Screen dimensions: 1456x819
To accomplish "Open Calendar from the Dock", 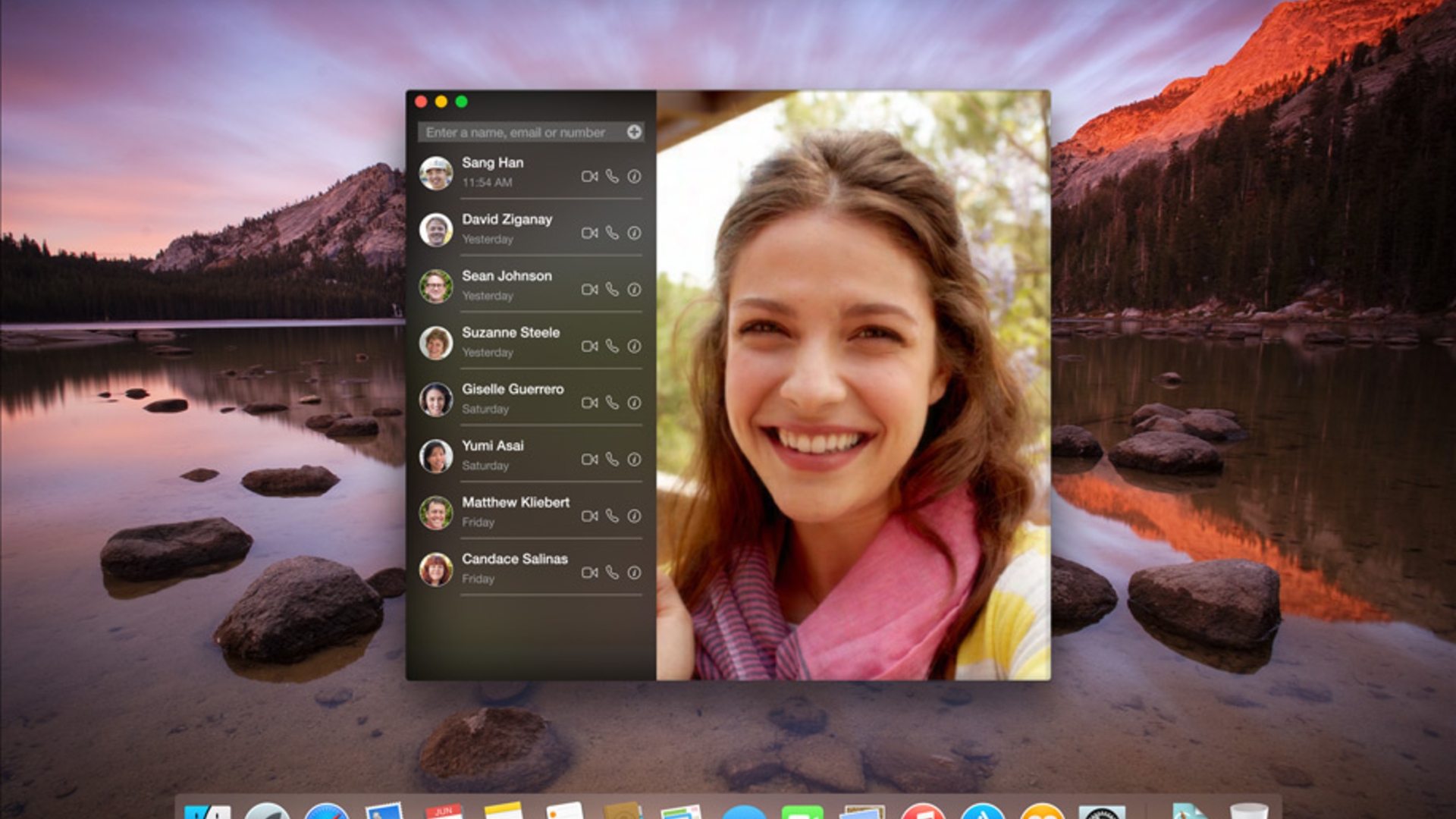I will coord(444,811).
